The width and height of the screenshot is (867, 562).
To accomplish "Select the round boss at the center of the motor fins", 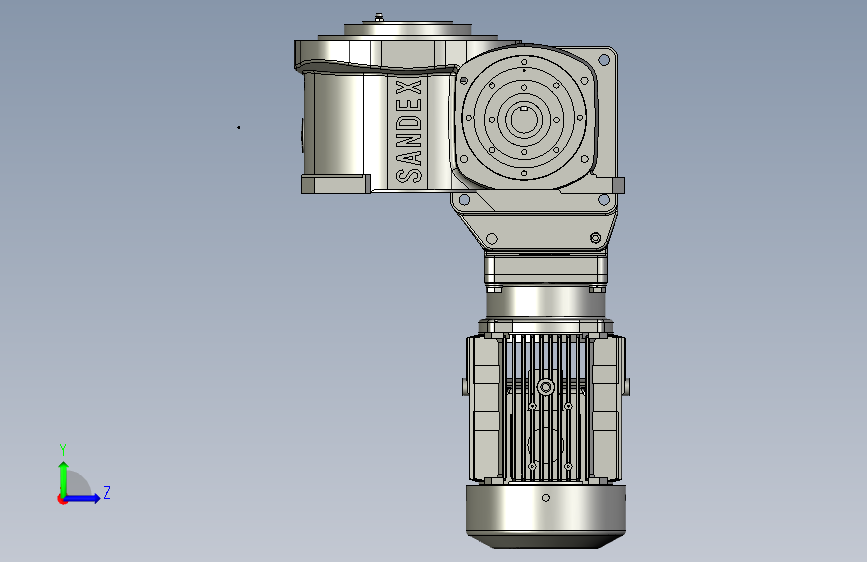I will pyautogui.click(x=546, y=387).
